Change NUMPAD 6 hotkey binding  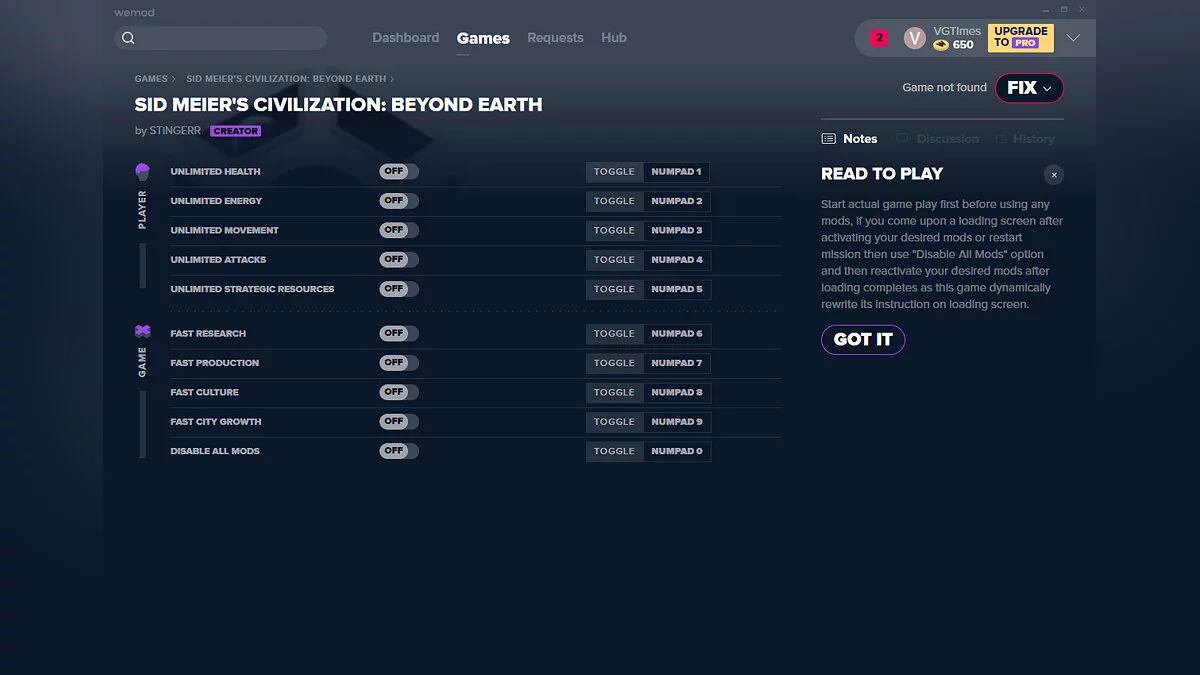677,333
